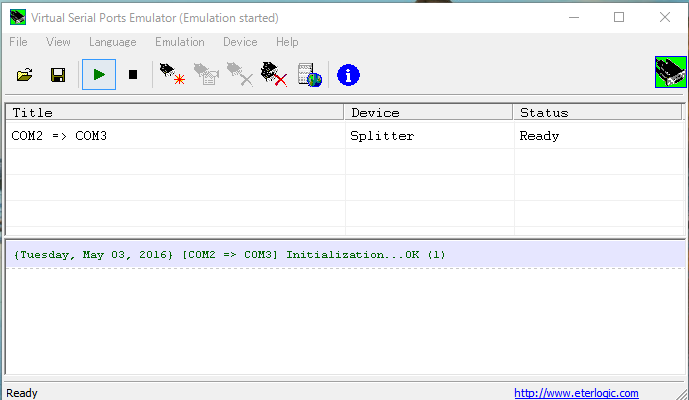Click the app icon in the title bar
Image resolution: width=689 pixels, height=400 pixels.
click(18, 18)
